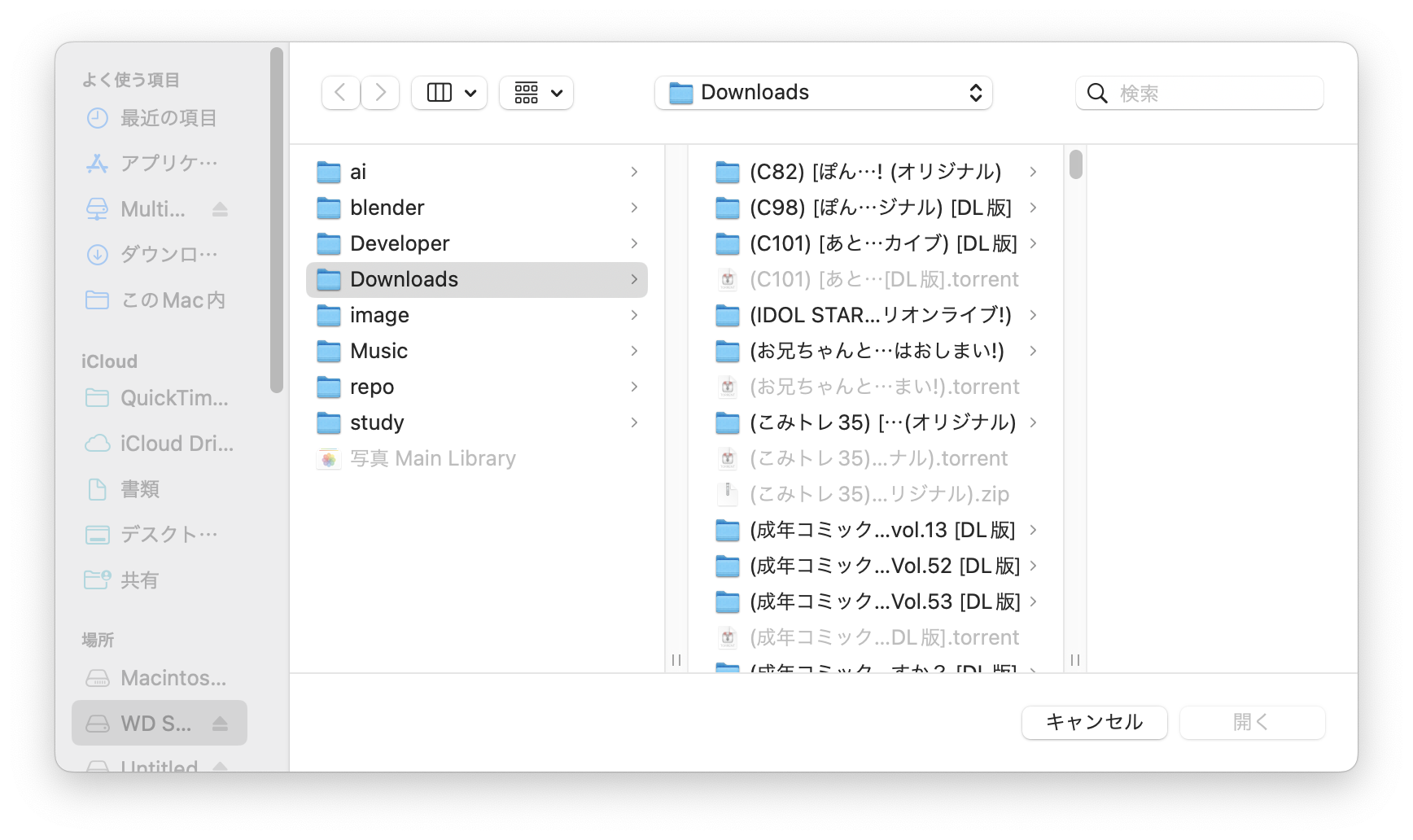This screenshot has width=1413, height=840.
Task: Open iCloud Drive in the sidebar
Action: point(160,444)
